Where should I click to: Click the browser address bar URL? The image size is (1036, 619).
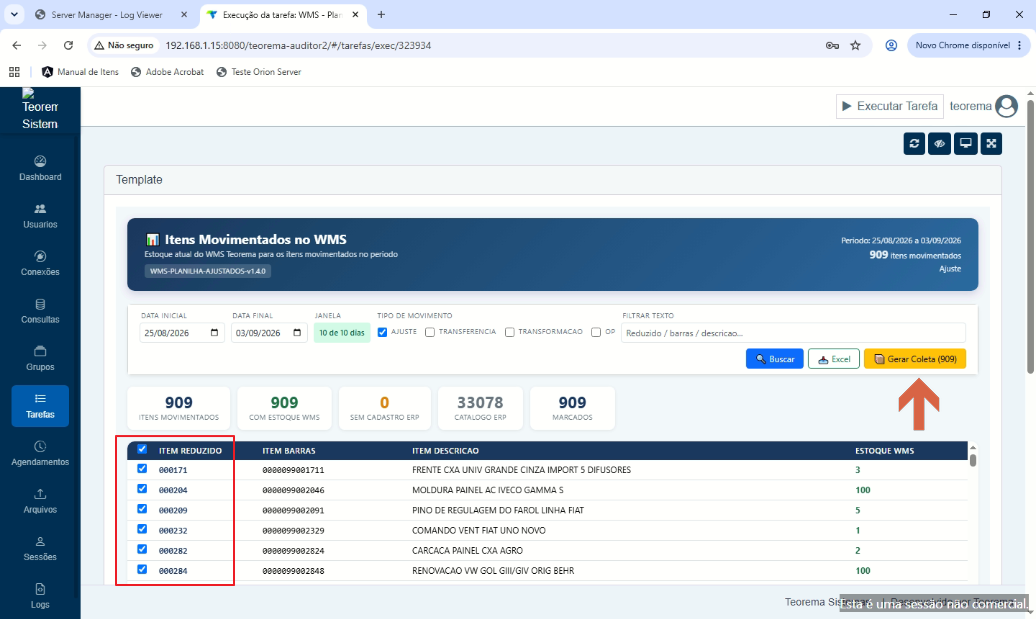pyautogui.click(x=298, y=46)
